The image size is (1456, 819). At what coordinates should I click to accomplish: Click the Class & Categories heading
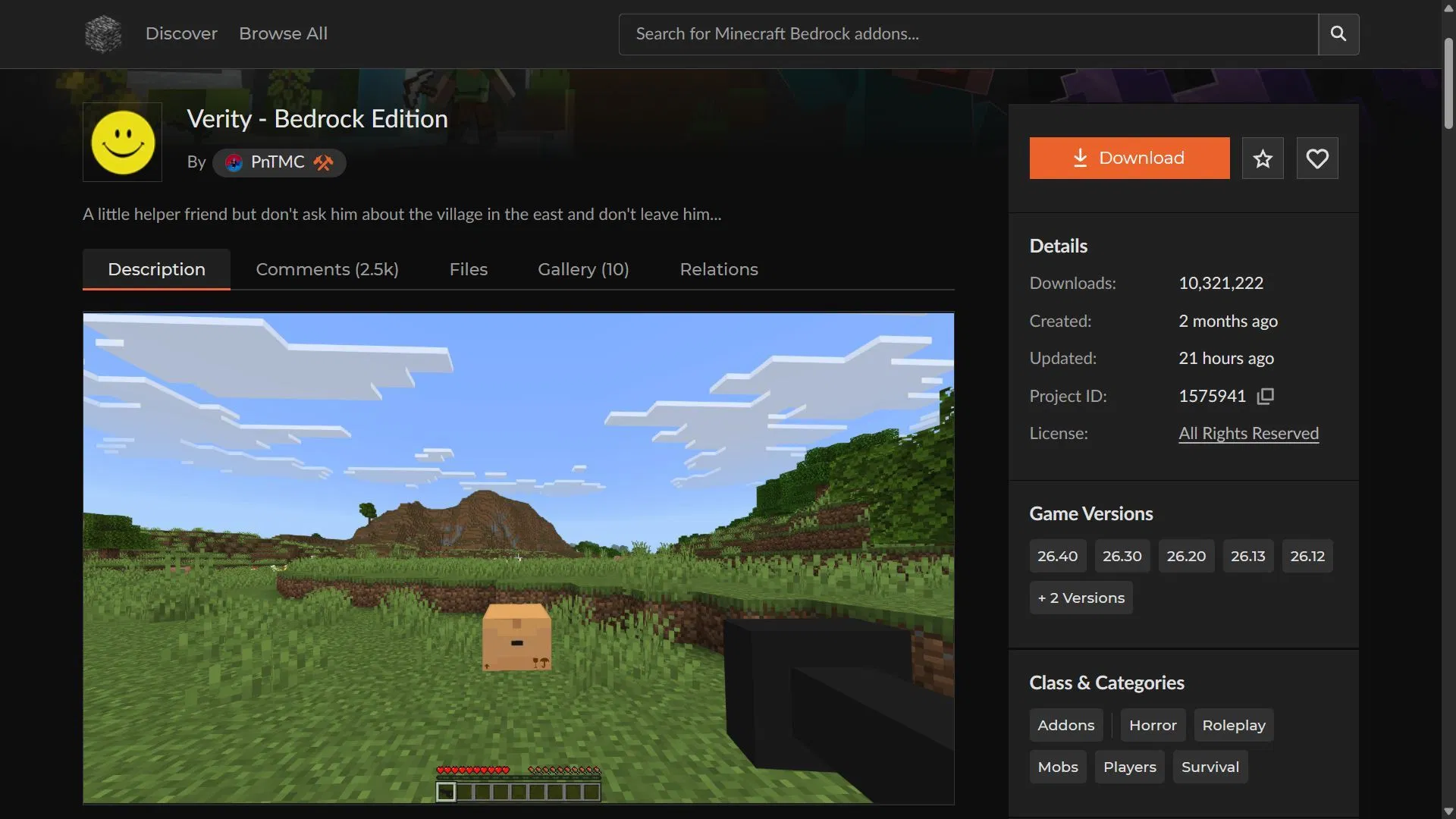point(1106,682)
